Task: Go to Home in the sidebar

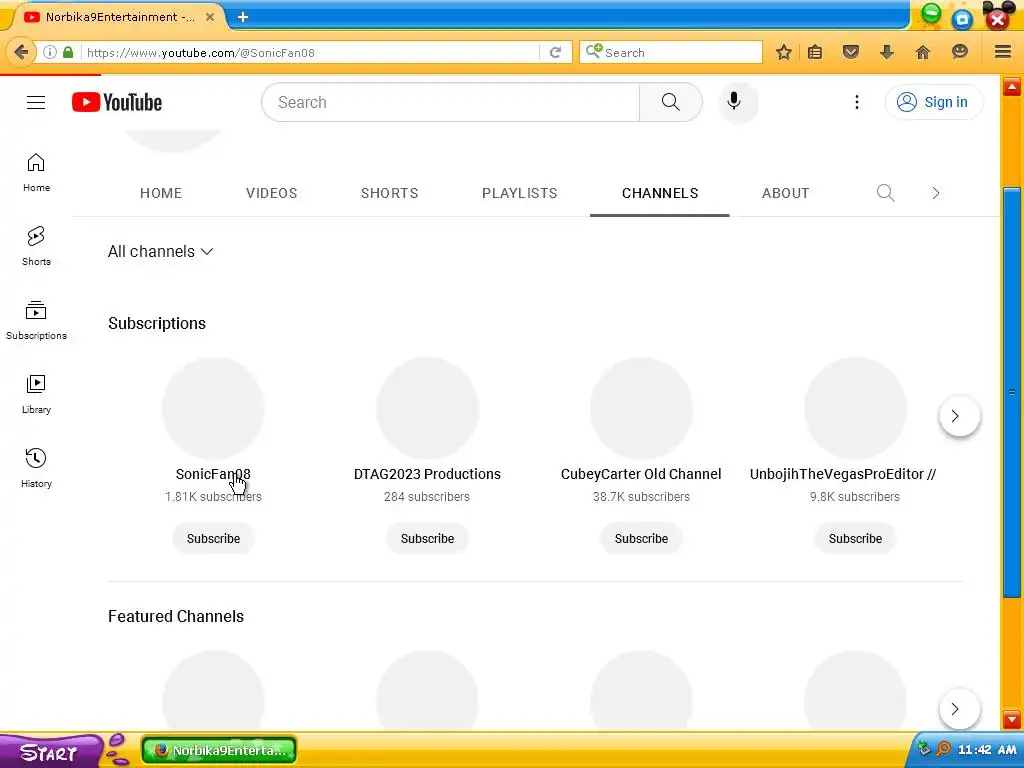Action: (36, 172)
